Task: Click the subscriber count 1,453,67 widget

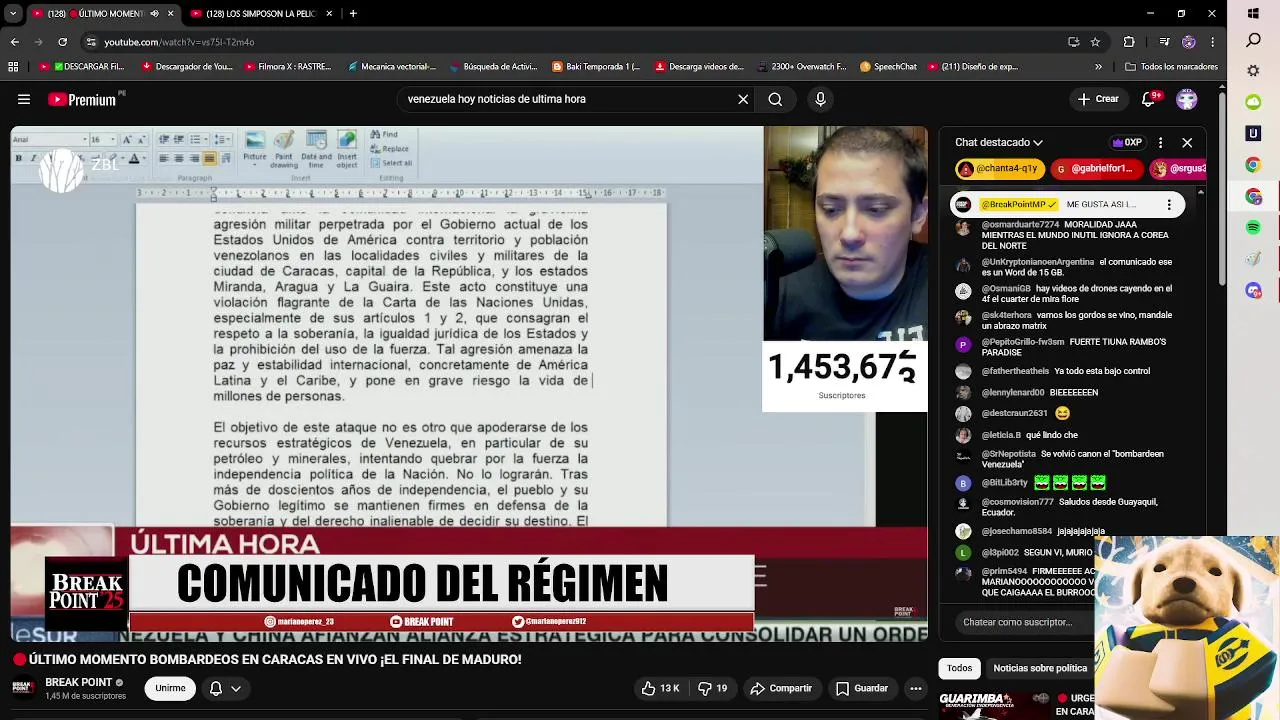Action: 844,376
